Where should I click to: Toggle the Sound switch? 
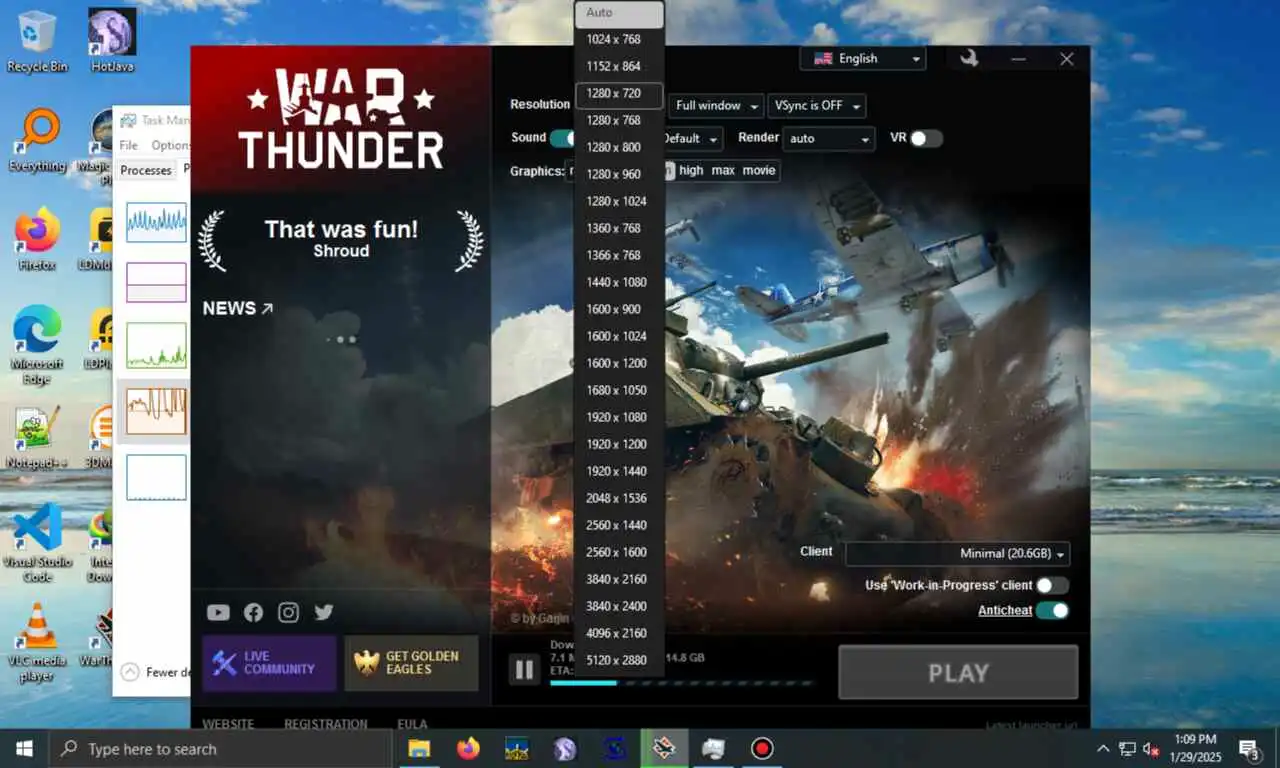pyautogui.click(x=562, y=138)
